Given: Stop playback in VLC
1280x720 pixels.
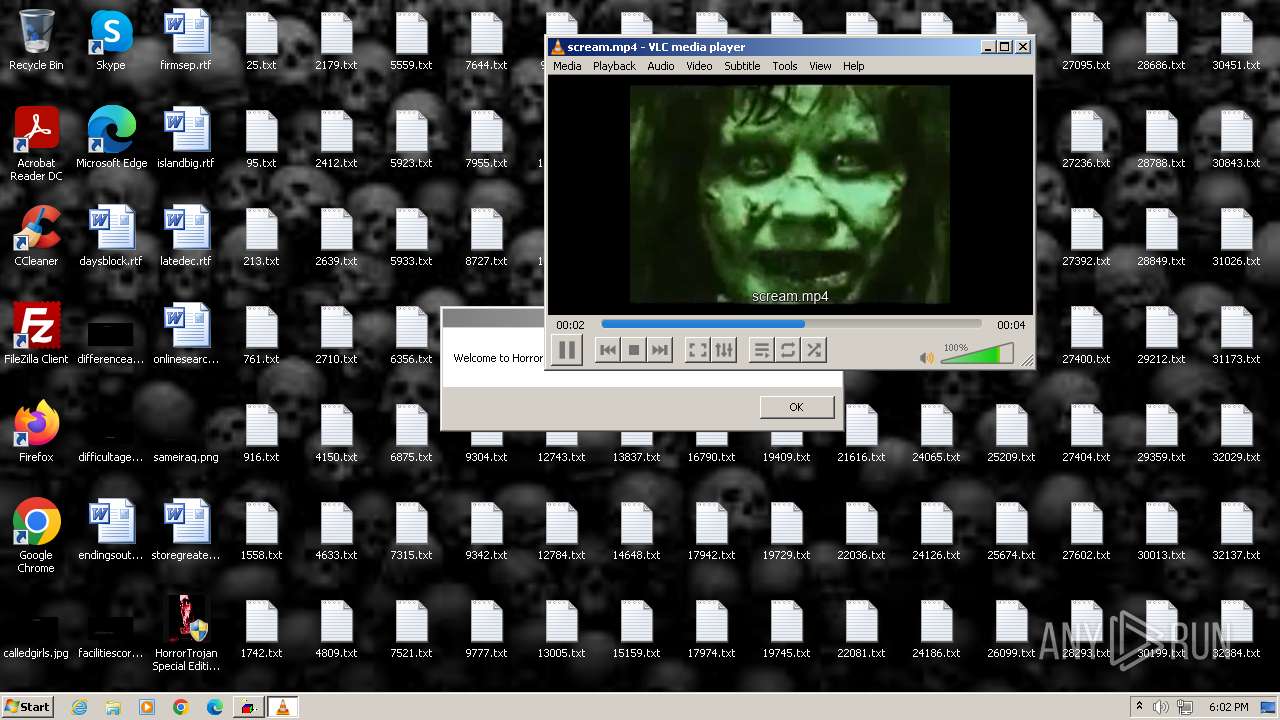Looking at the screenshot, I should coord(633,350).
